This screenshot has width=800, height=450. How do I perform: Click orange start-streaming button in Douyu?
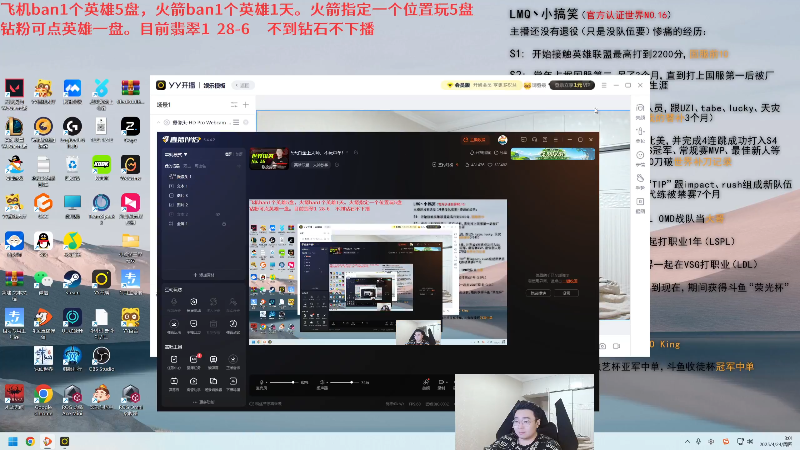[474, 140]
